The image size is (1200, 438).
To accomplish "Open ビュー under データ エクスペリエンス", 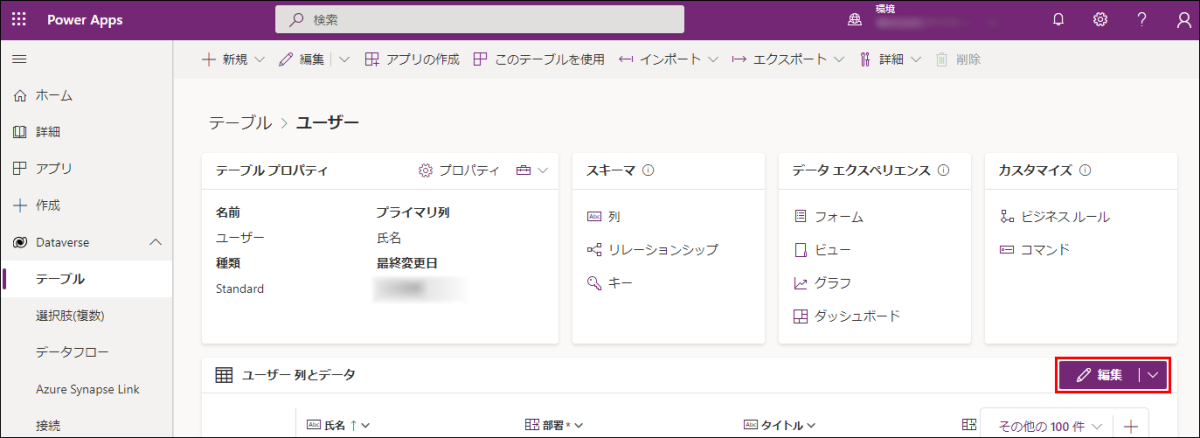I will click(820, 249).
